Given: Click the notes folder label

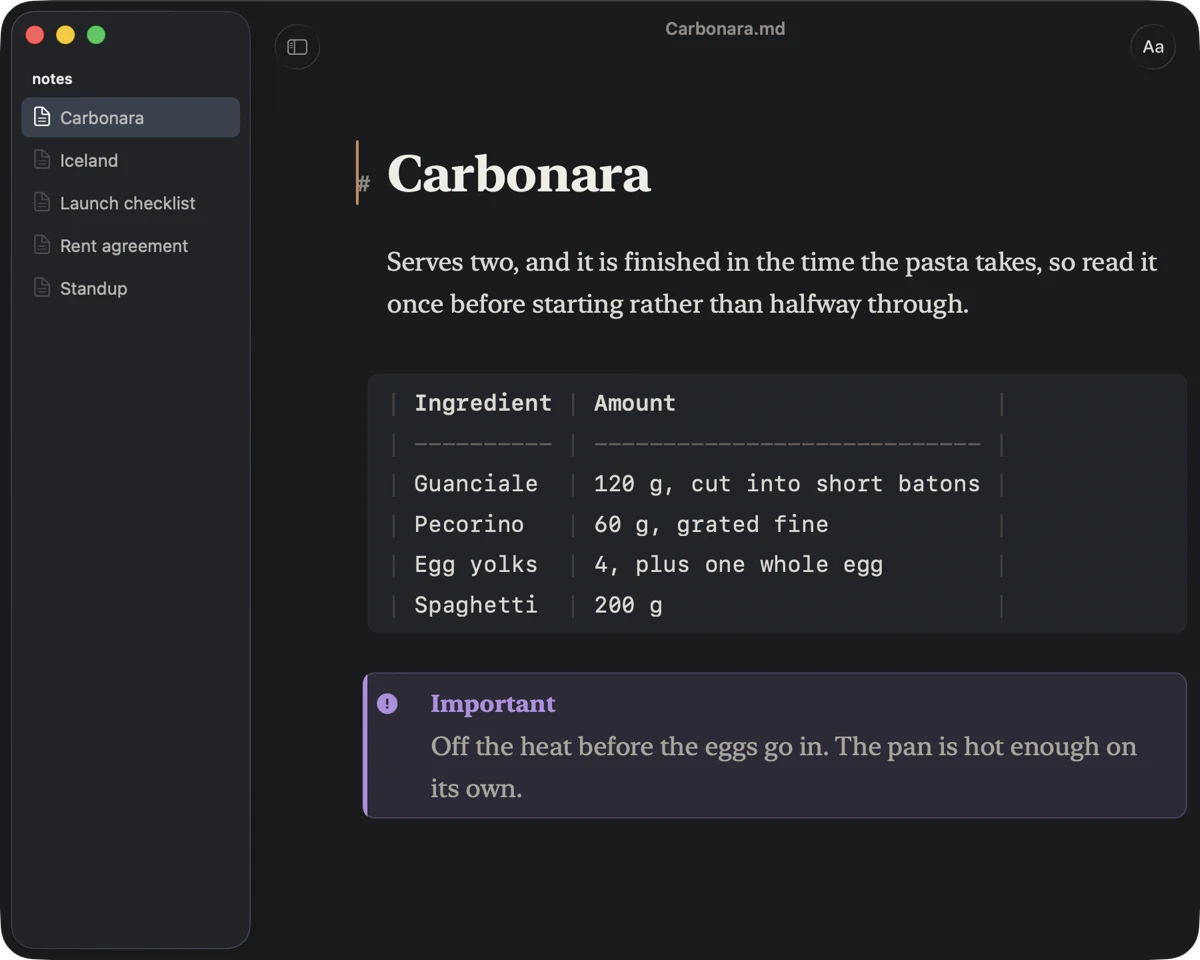Looking at the screenshot, I should 52,79.
